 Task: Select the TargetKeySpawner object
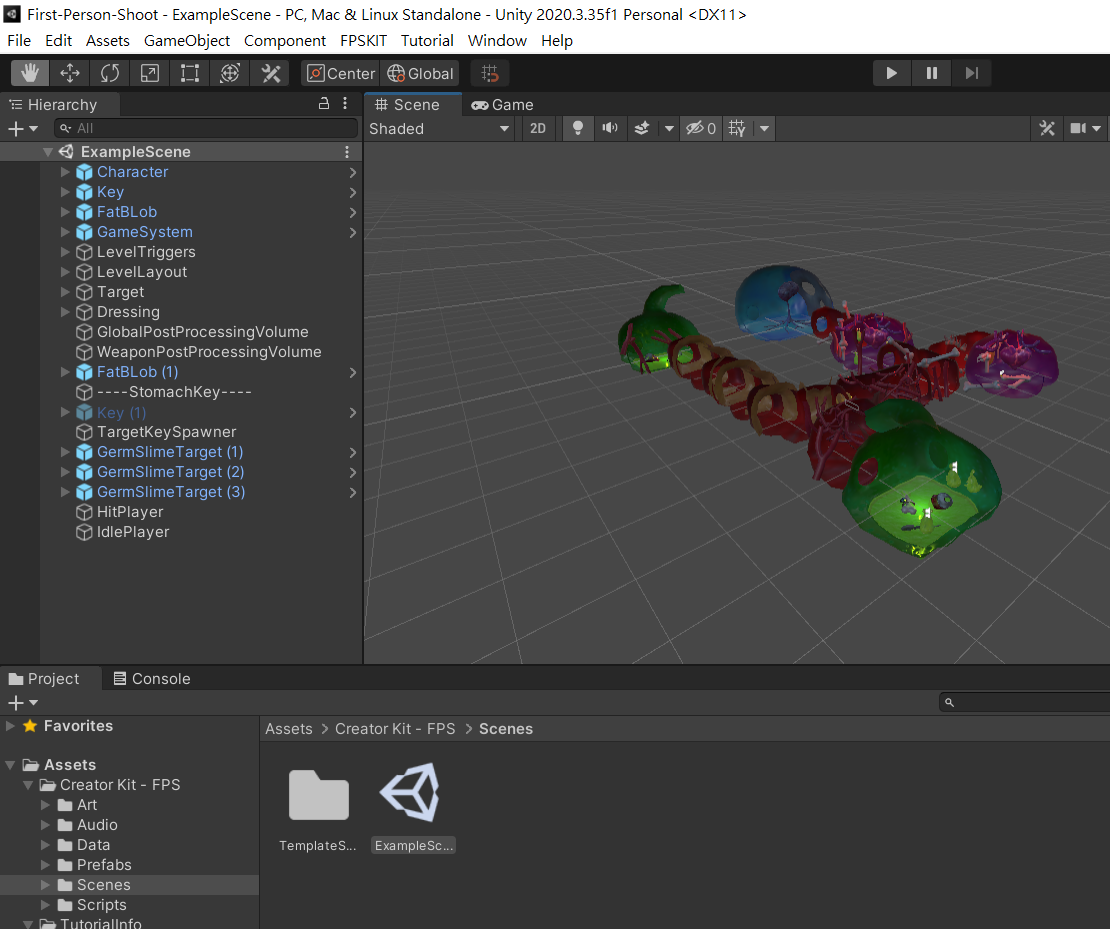166,432
